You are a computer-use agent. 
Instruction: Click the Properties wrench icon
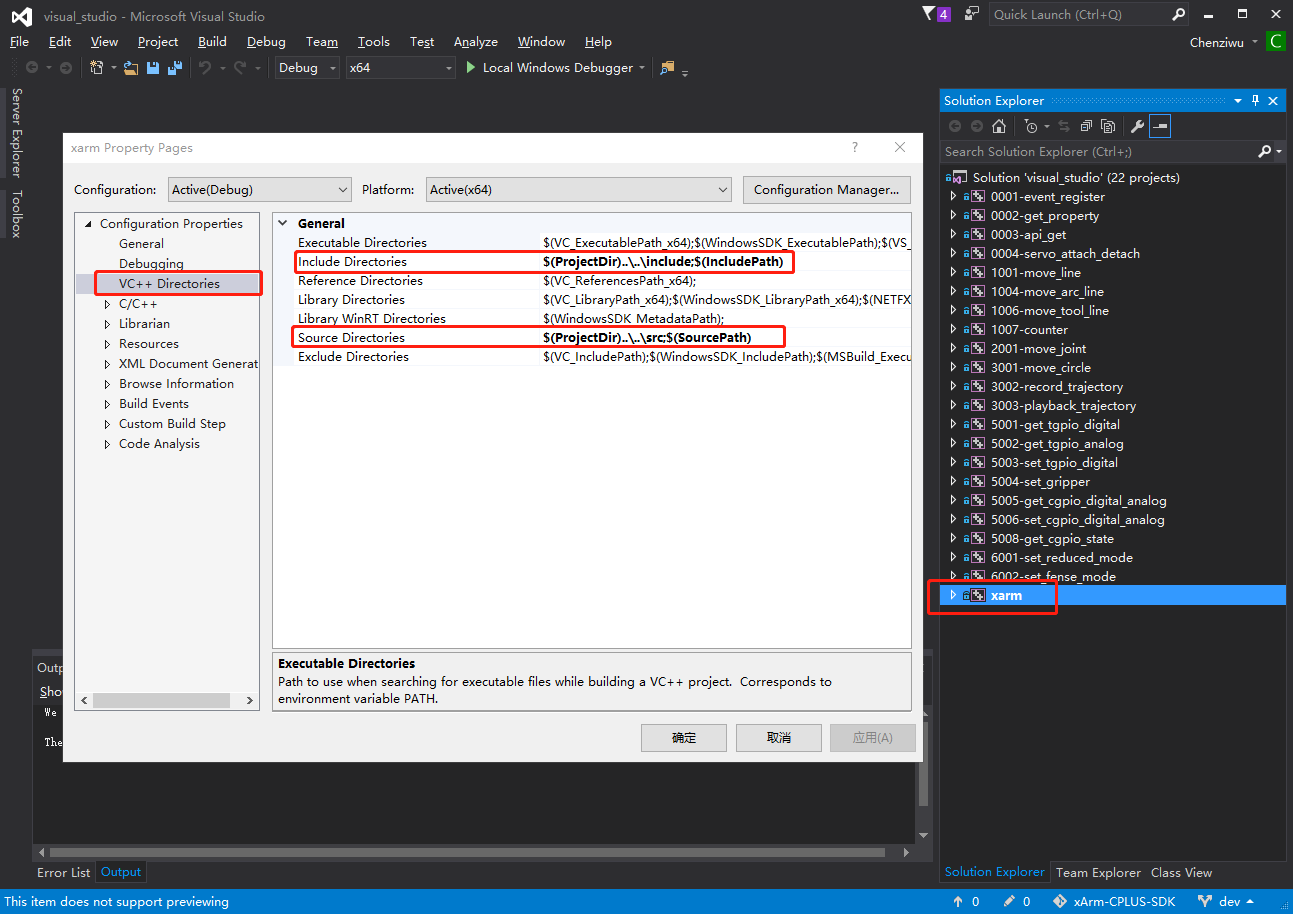(x=1137, y=126)
